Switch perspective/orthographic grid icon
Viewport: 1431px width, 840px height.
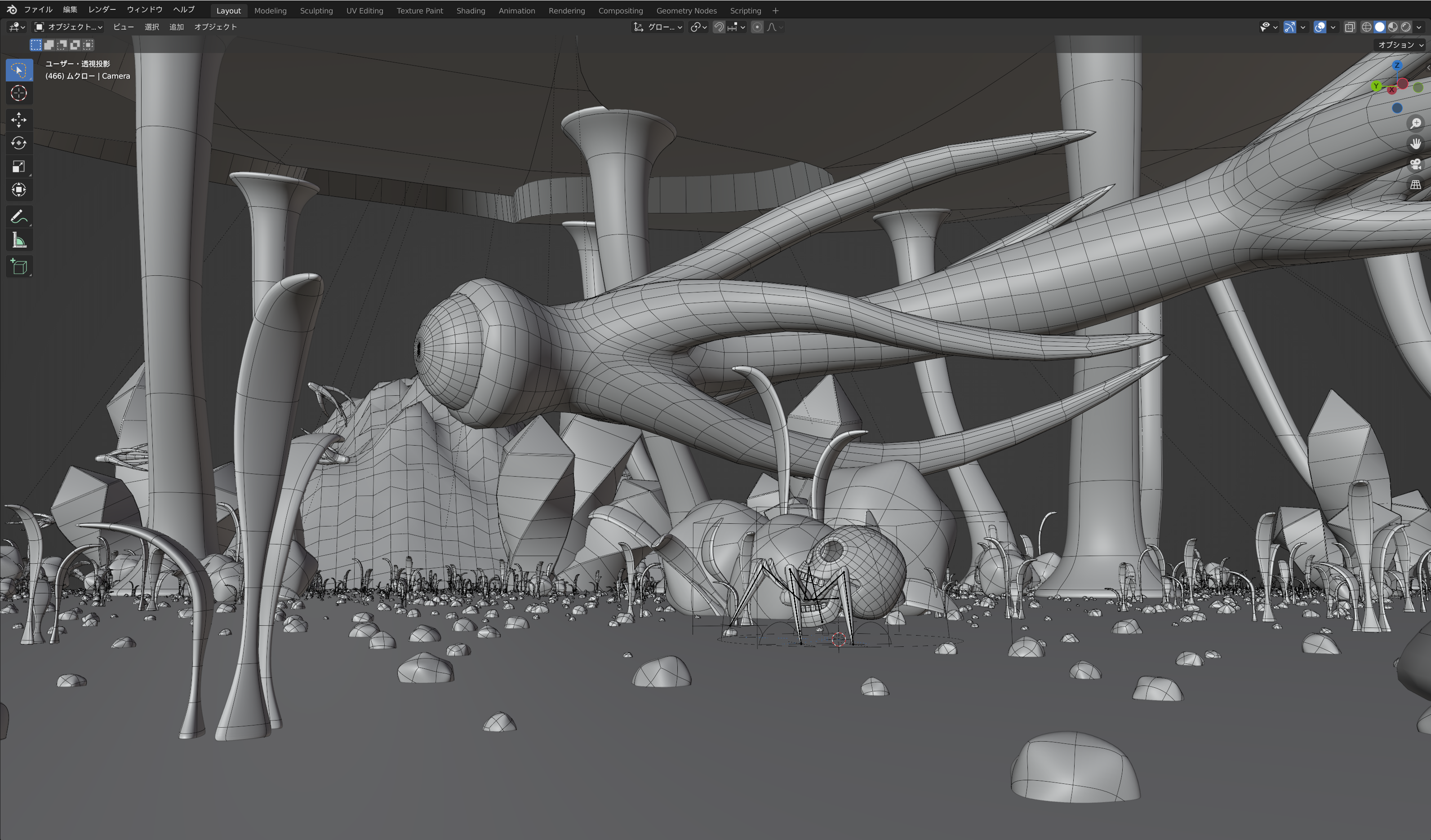(1416, 185)
